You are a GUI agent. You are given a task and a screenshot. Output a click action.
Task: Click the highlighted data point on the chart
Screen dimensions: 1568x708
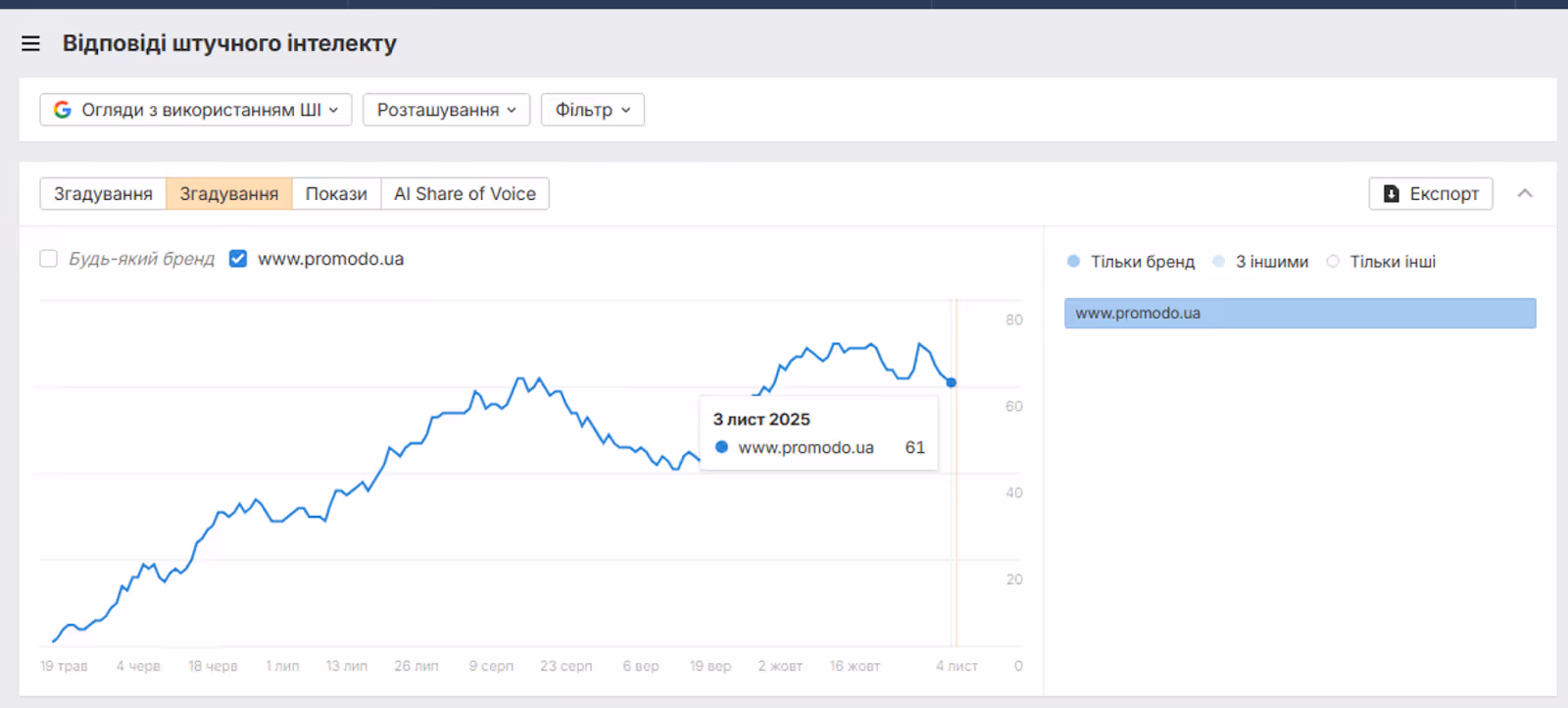click(x=952, y=382)
